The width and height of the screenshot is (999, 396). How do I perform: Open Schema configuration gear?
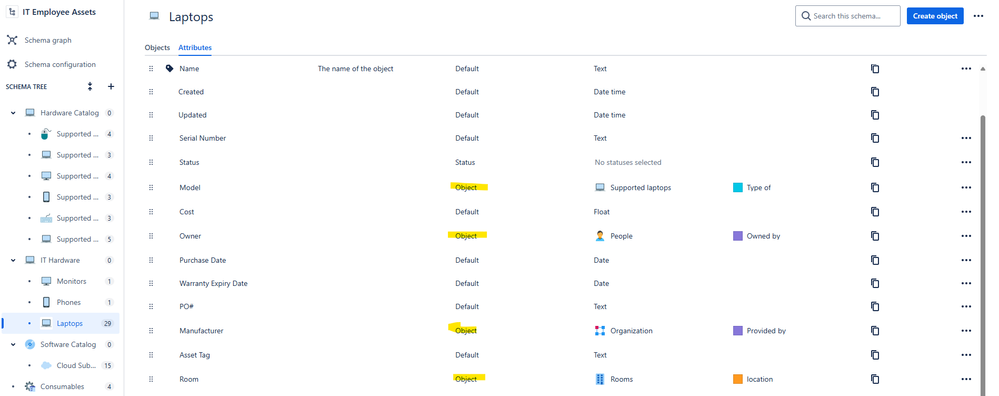(12, 64)
